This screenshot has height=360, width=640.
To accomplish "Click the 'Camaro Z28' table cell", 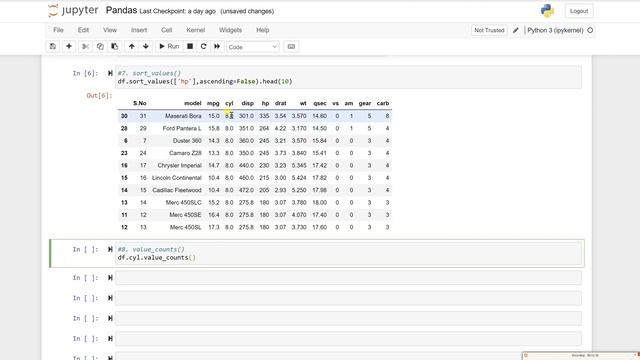I will (x=185, y=153).
